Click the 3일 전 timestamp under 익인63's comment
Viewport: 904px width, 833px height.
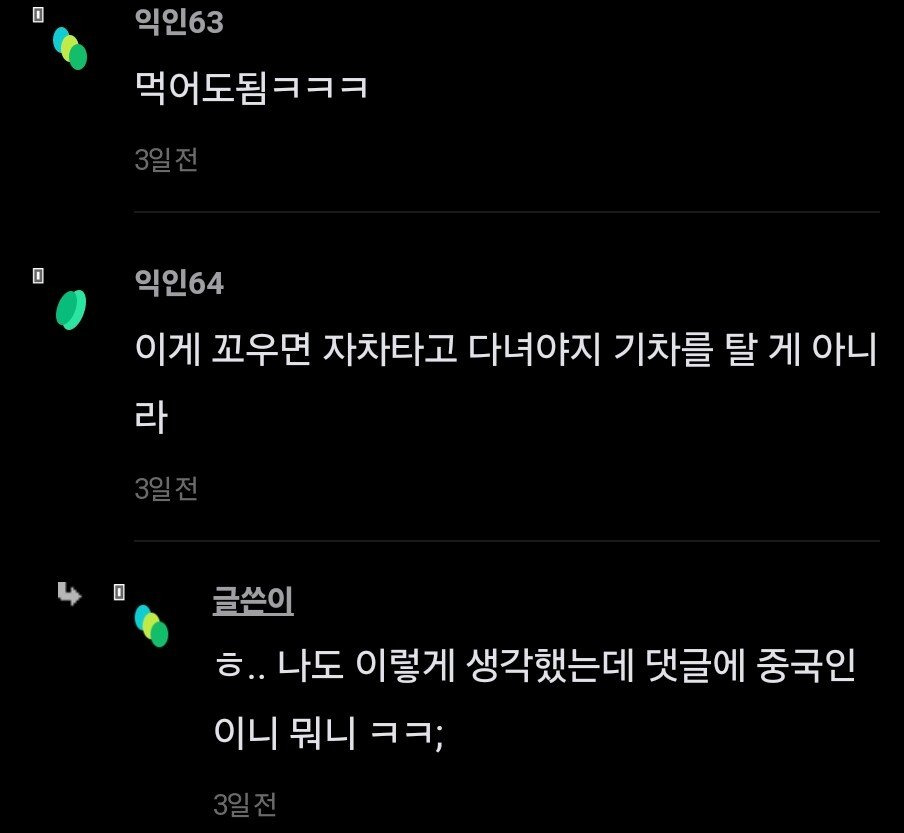click(x=166, y=160)
